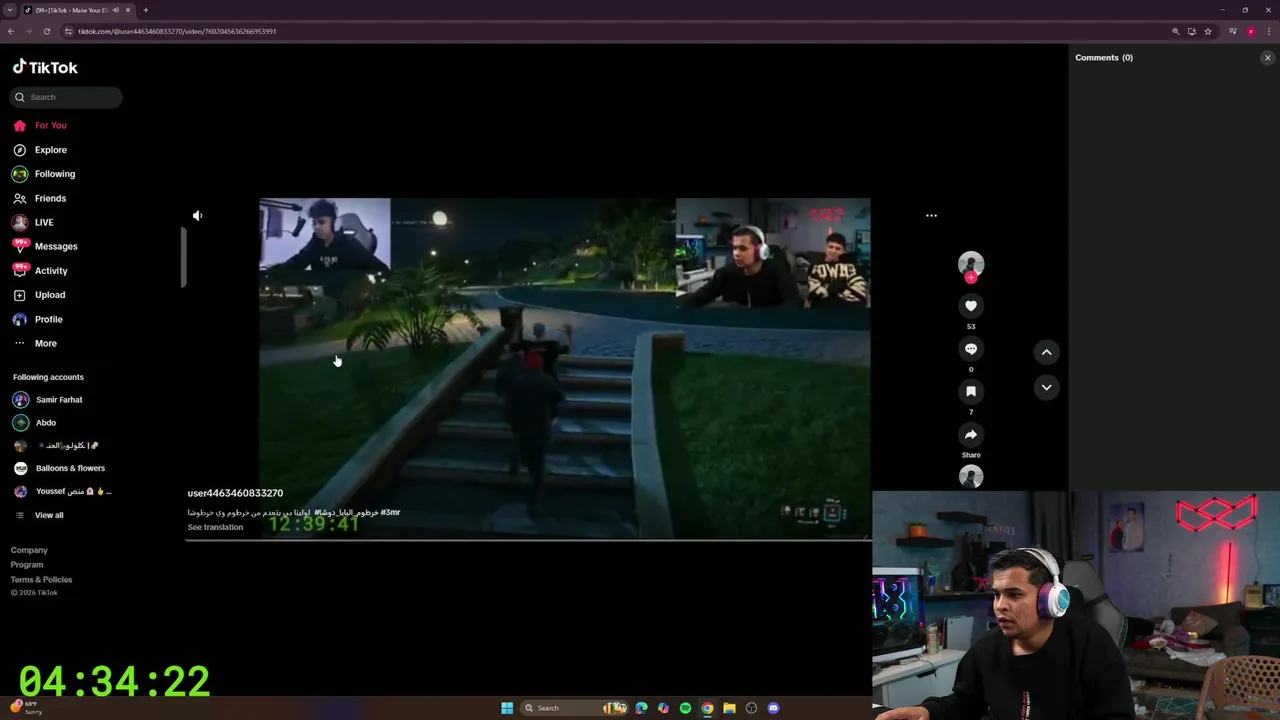Image resolution: width=1280 pixels, height=720 pixels.
Task: Open Messages in the sidebar
Action: [x=44, y=246]
